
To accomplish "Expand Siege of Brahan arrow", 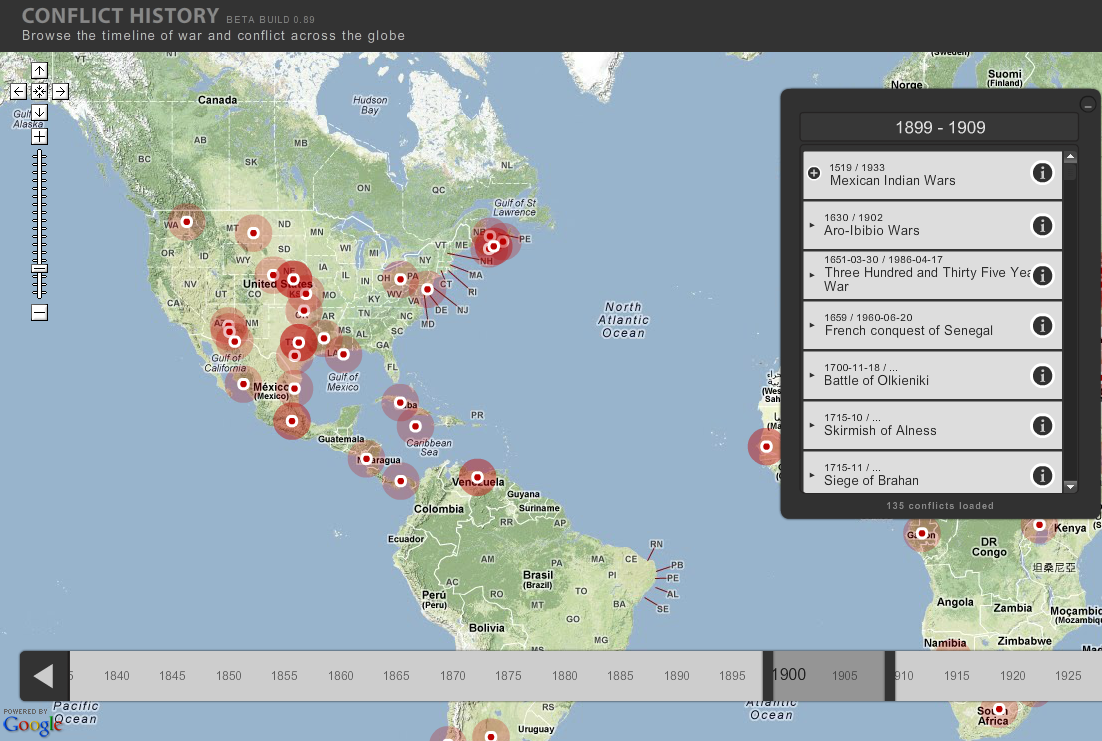I will pyautogui.click(x=812, y=476).
